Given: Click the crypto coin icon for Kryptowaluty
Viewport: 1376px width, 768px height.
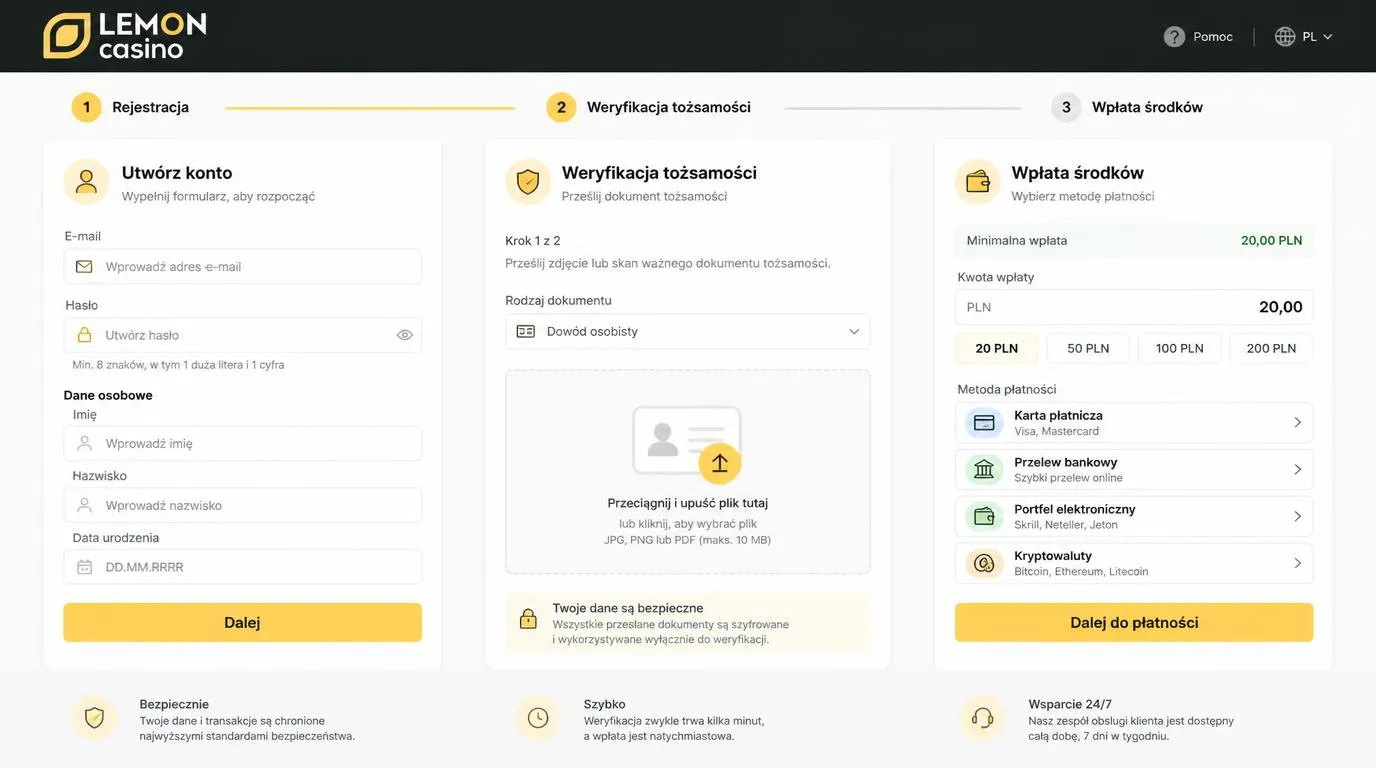Looking at the screenshot, I should point(984,564).
